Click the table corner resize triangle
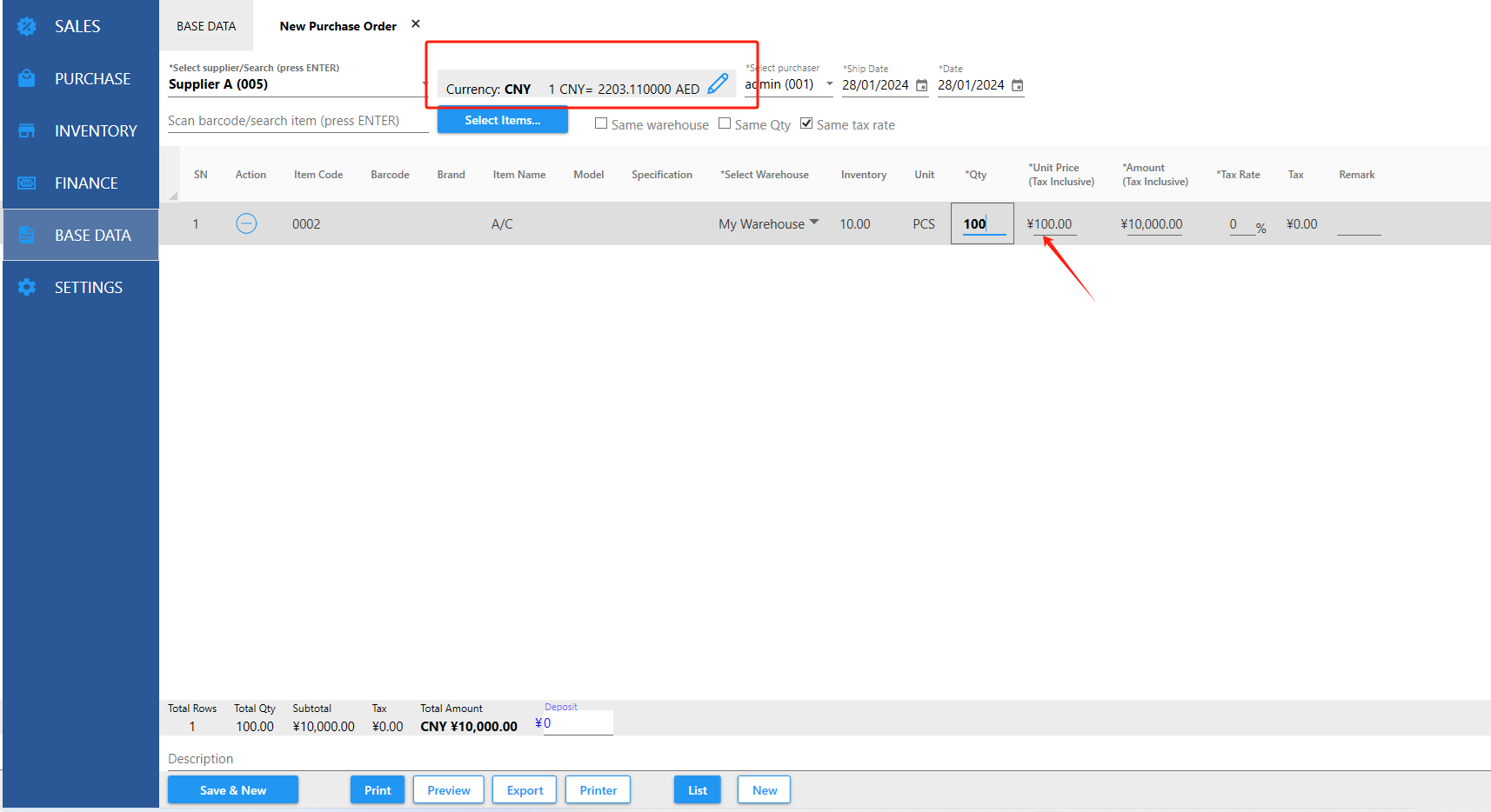 pyautogui.click(x=173, y=196)
